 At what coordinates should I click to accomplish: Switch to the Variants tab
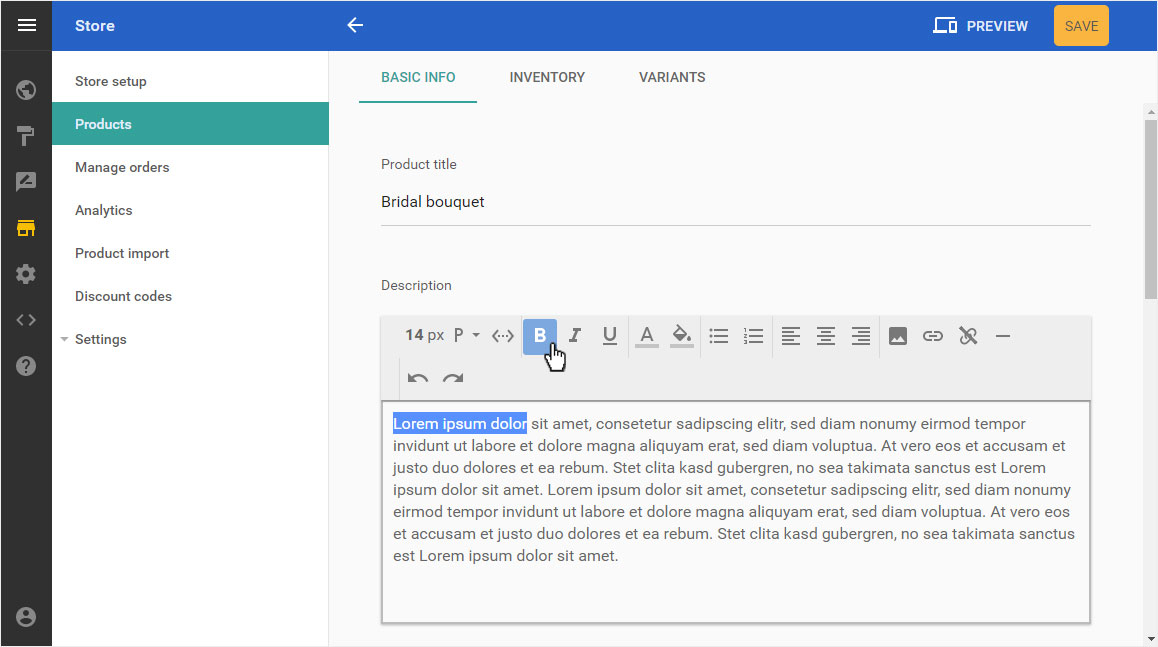[x=672, y=78]
